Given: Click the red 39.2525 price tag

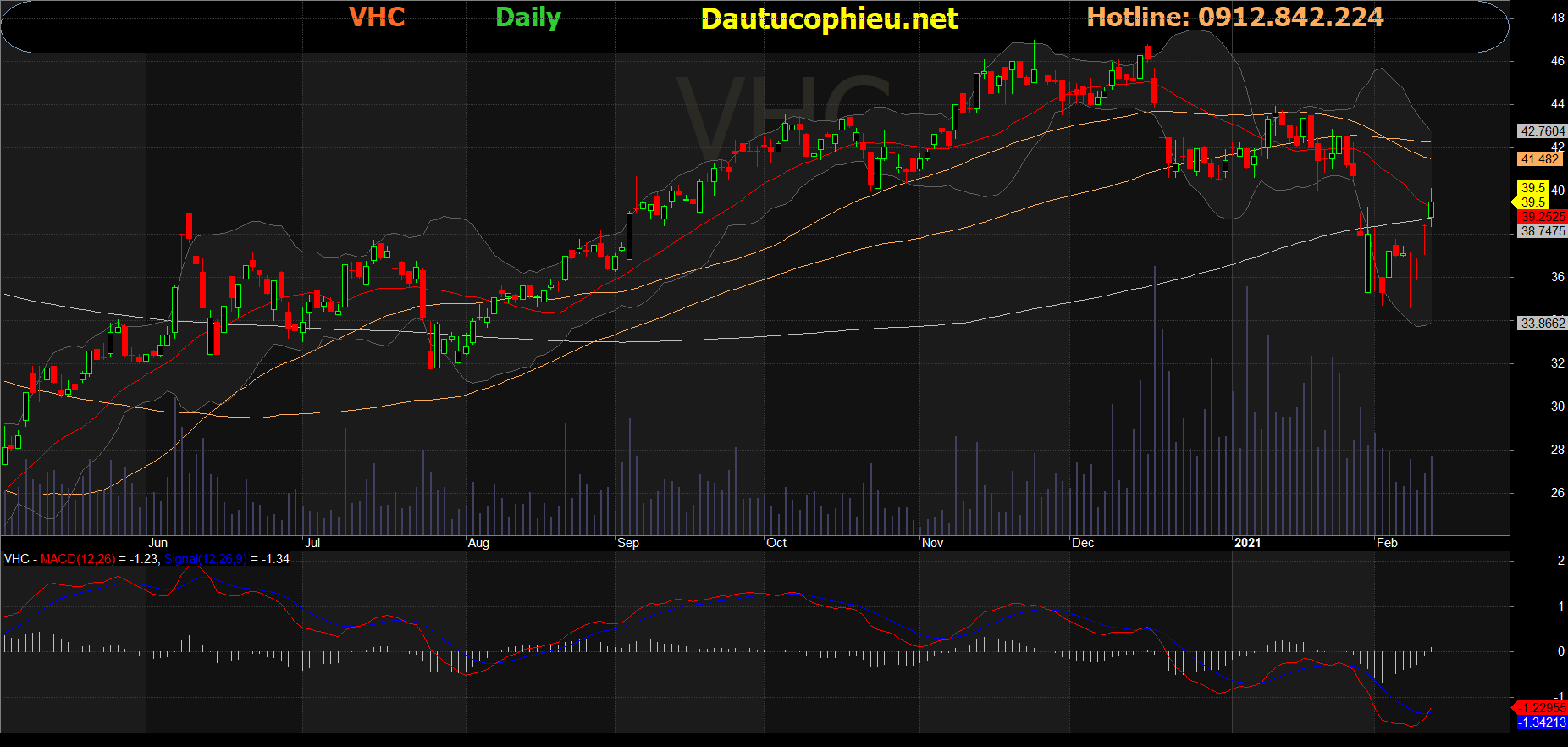Looking at the screenshot, I should pyautogui.click(x=1543, y=217).
